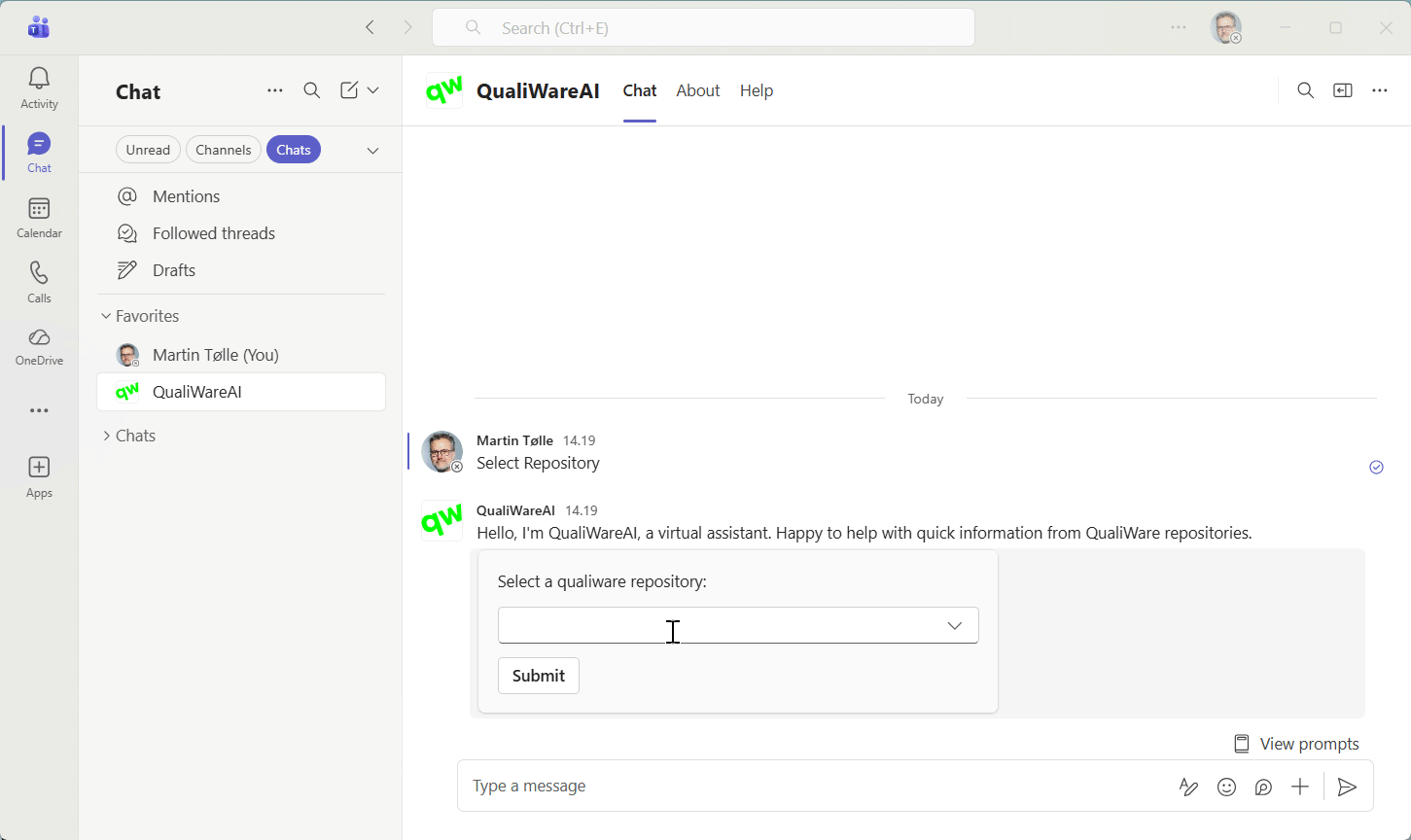Click the send message arrow
This screenshot has height=840, width=1411.
1347,787
